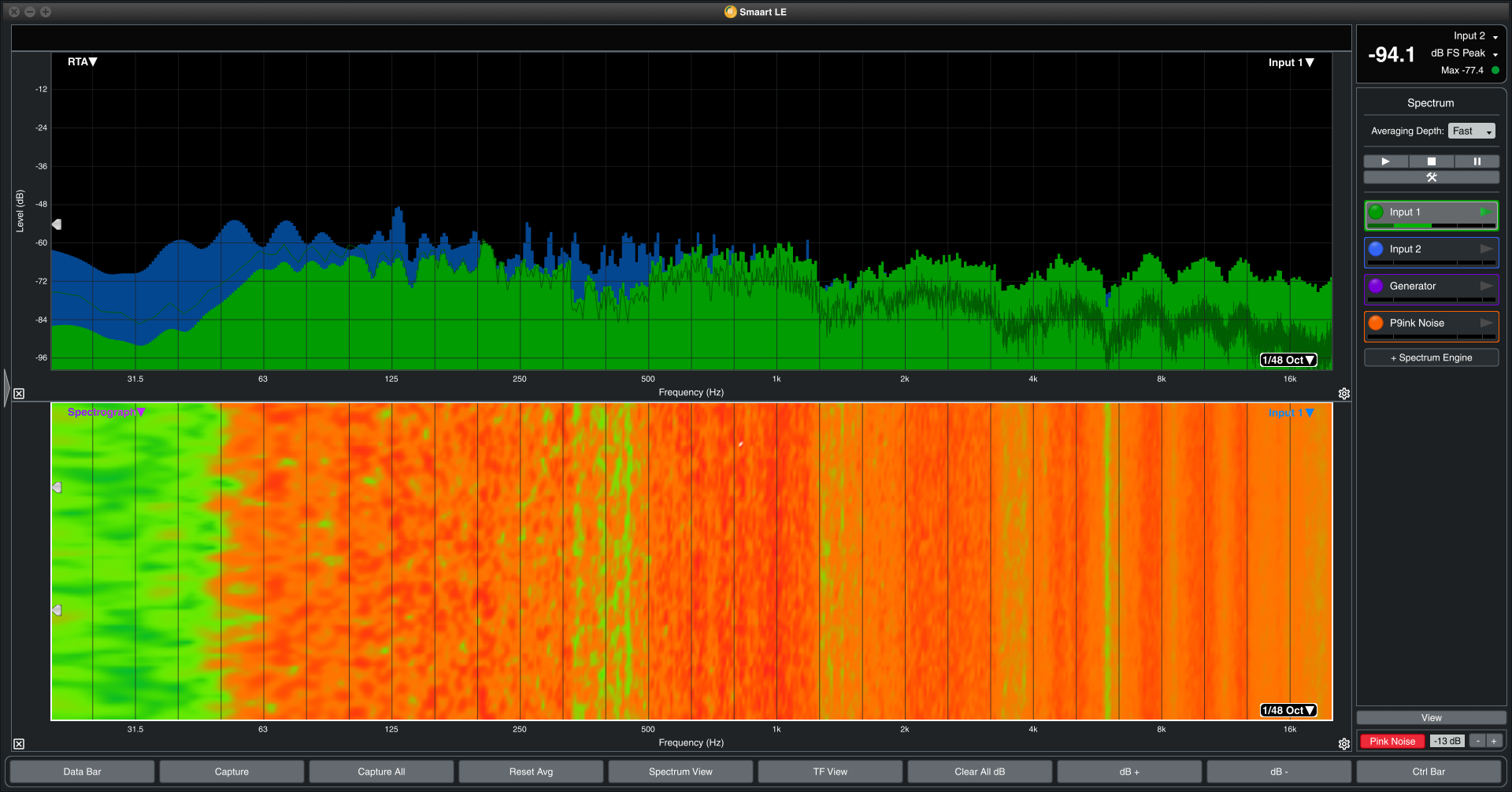1512x792 pixels.
Task: Select the Generator engine label
Action: pyautogui.click(x=1413, y=286)
